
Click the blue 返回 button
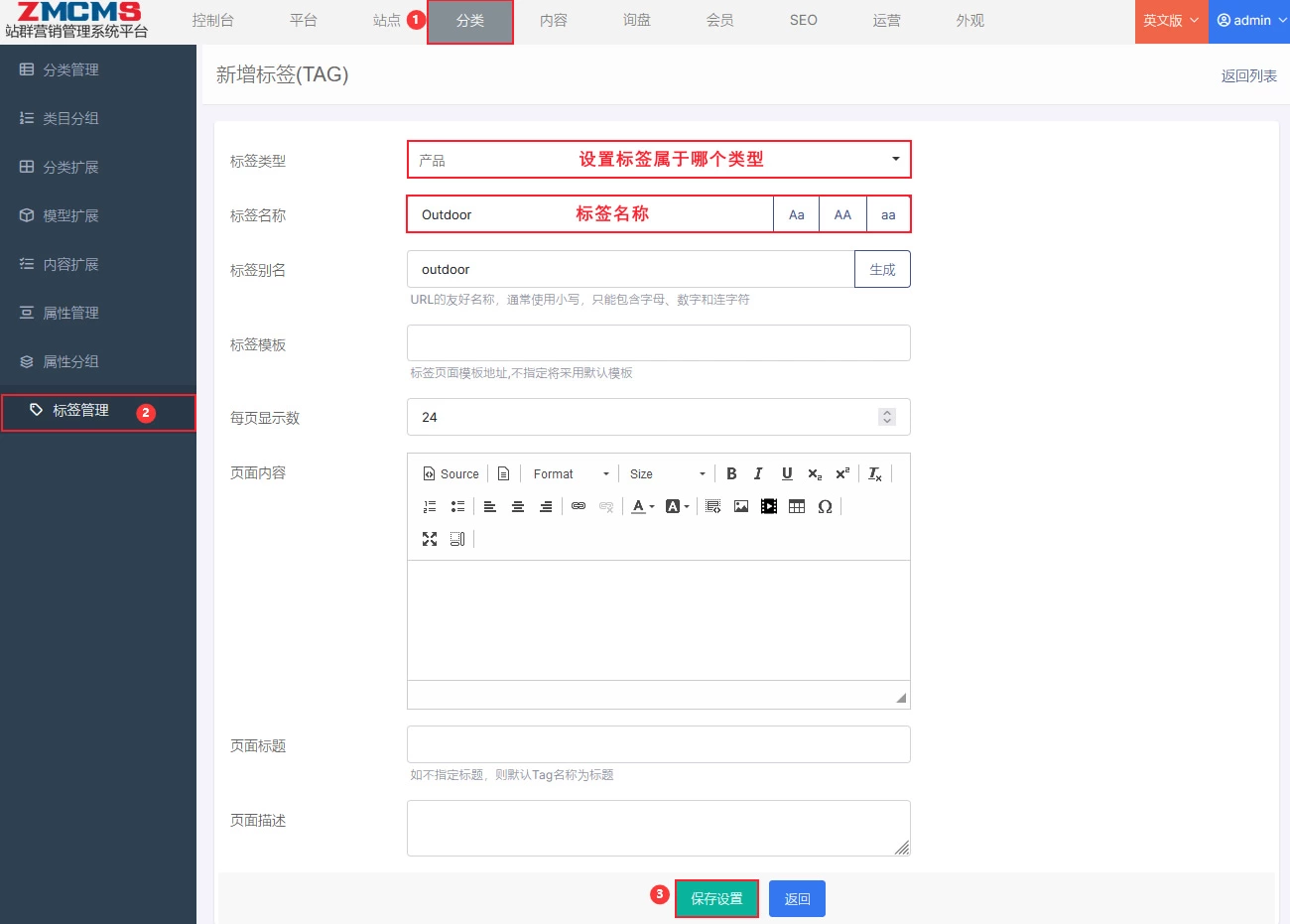coord(797,899)
